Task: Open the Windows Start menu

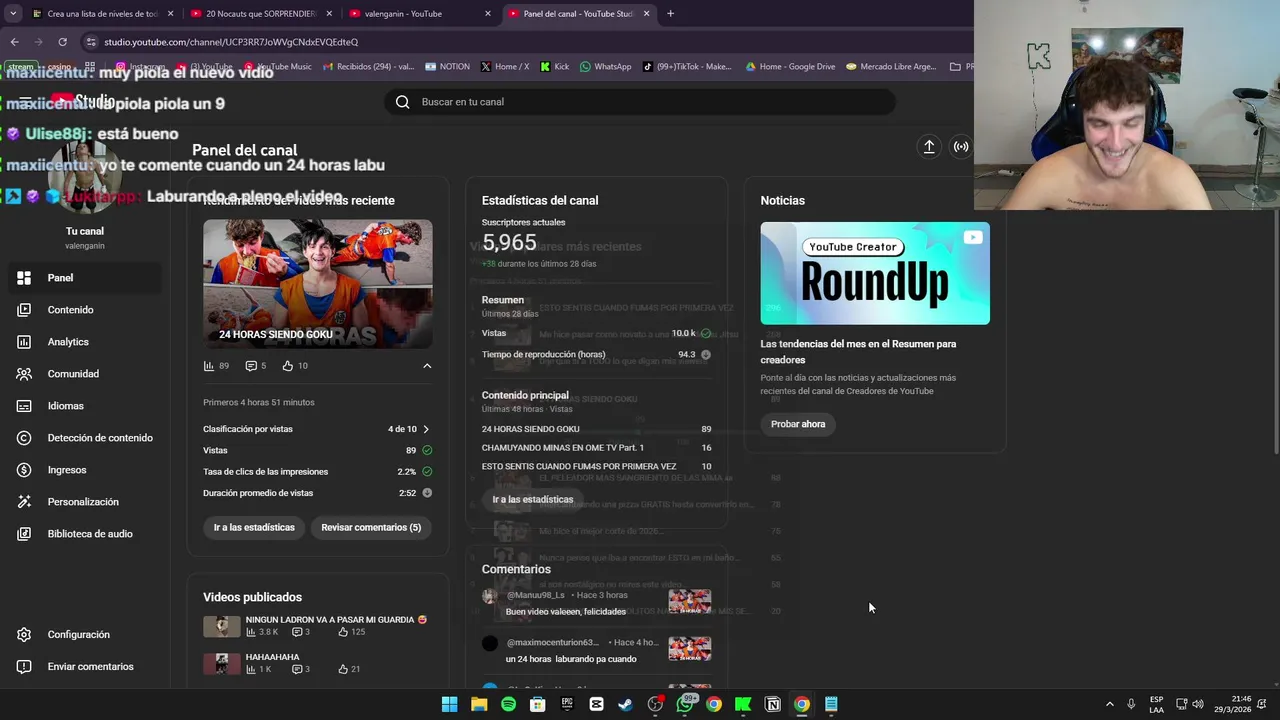Action: [x=450, y=705]
